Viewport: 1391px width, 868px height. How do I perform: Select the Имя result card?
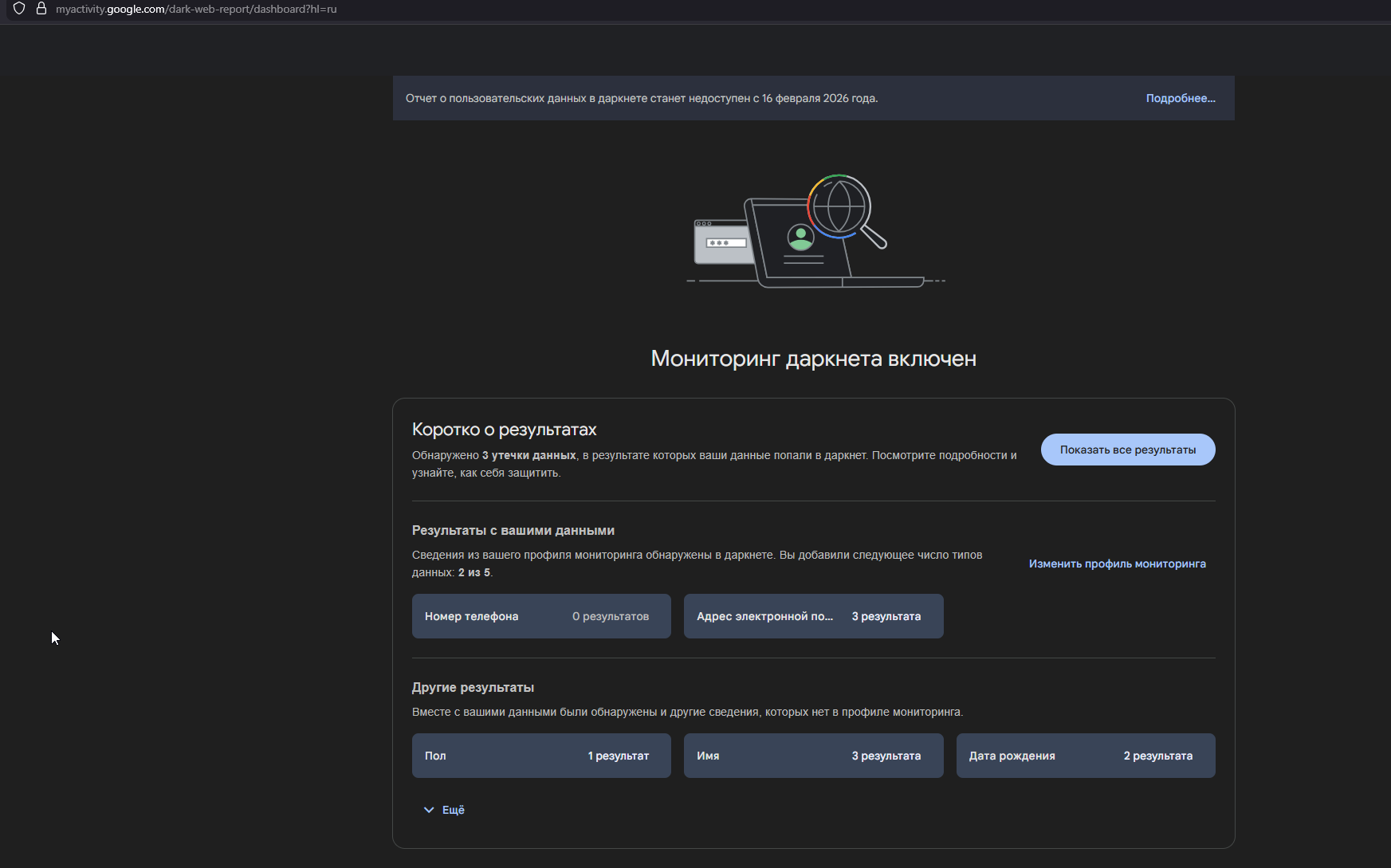pyautogui.click(x=813, y=756)
